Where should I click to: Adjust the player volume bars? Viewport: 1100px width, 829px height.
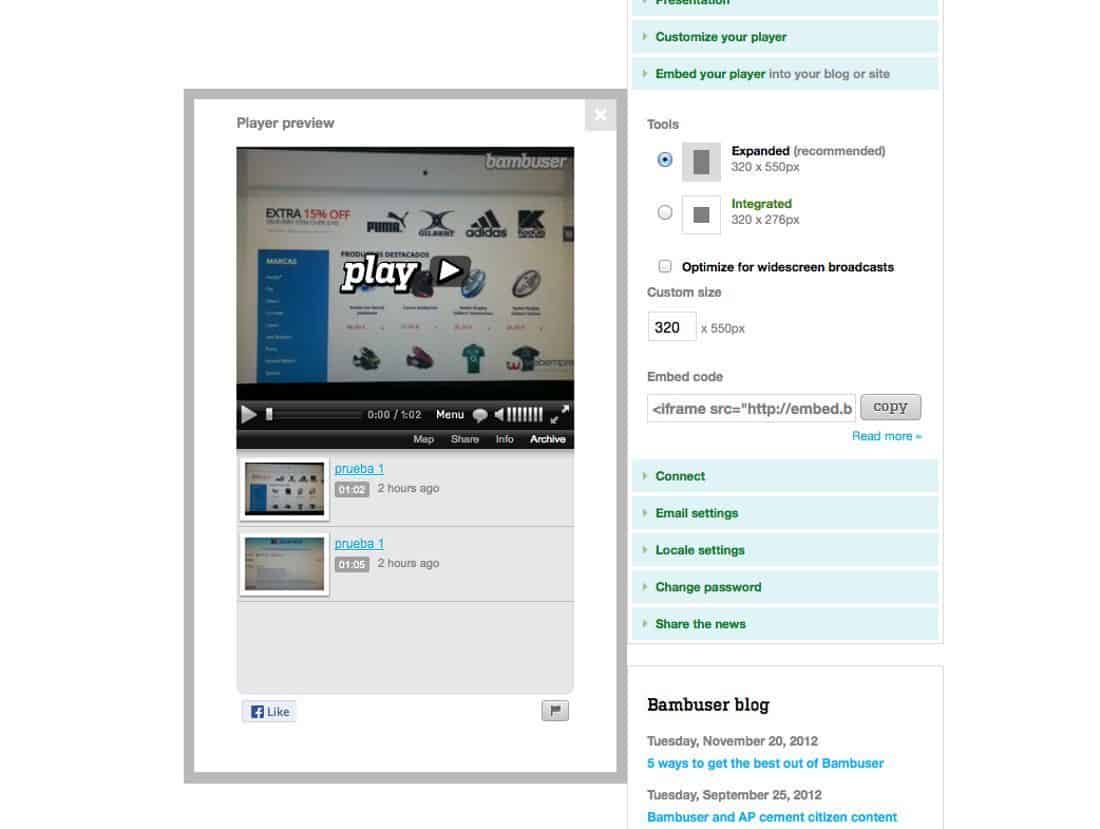pos(525,414)
